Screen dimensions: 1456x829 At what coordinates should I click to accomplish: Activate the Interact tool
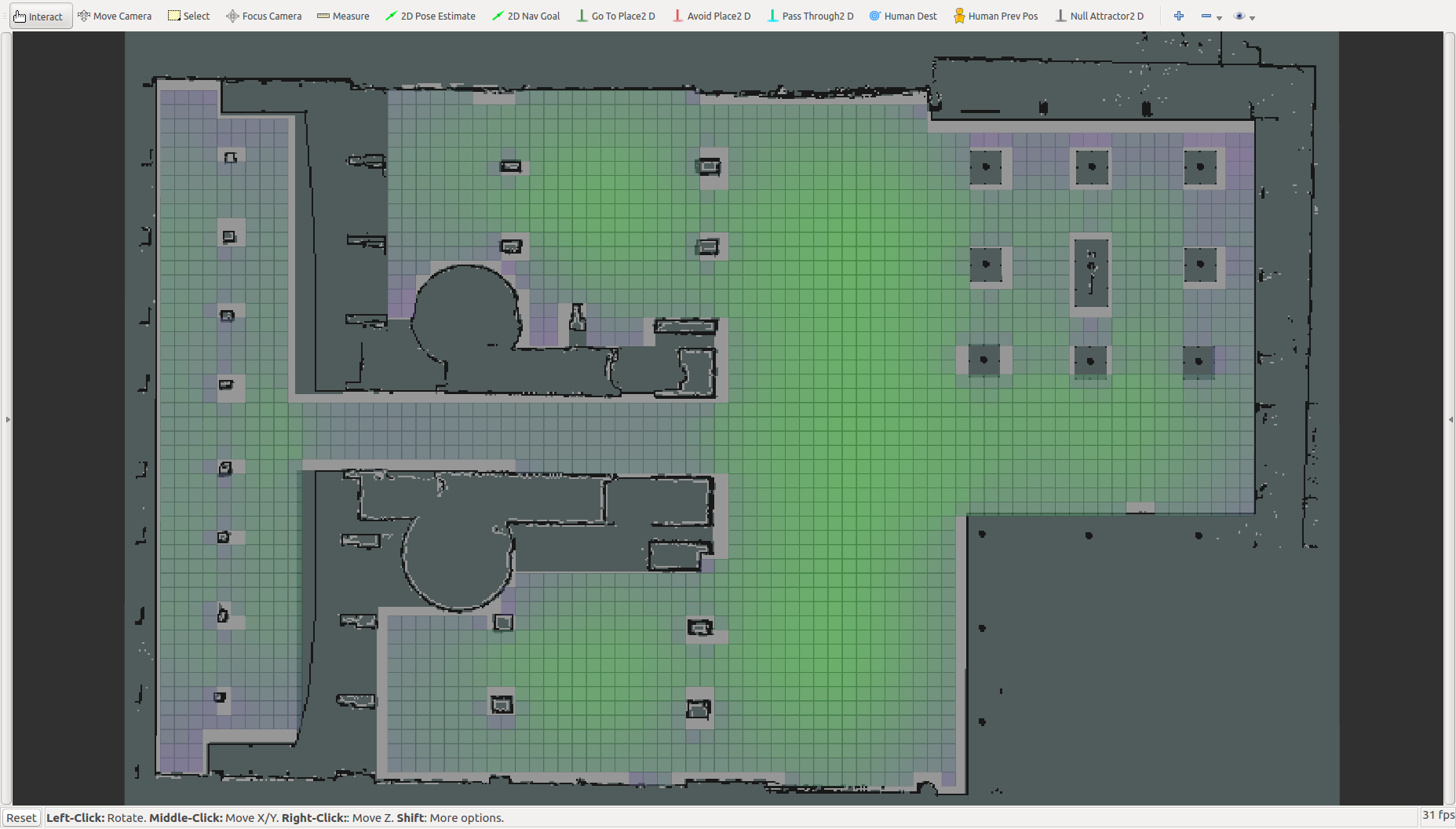point(40,16)
